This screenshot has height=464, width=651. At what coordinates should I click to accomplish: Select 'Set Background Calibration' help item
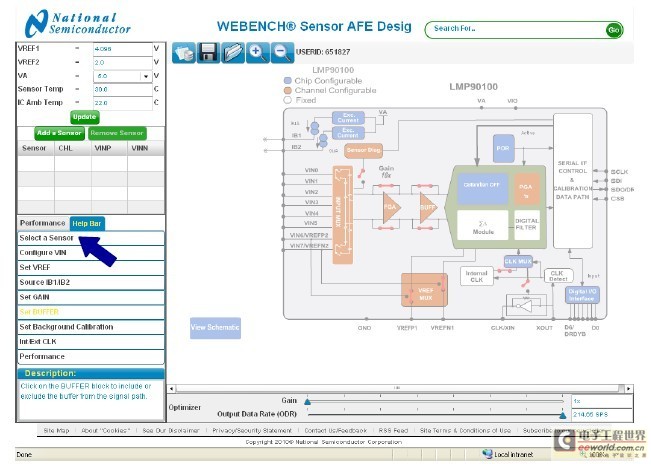pyautogui.click(x=91, y=327)
